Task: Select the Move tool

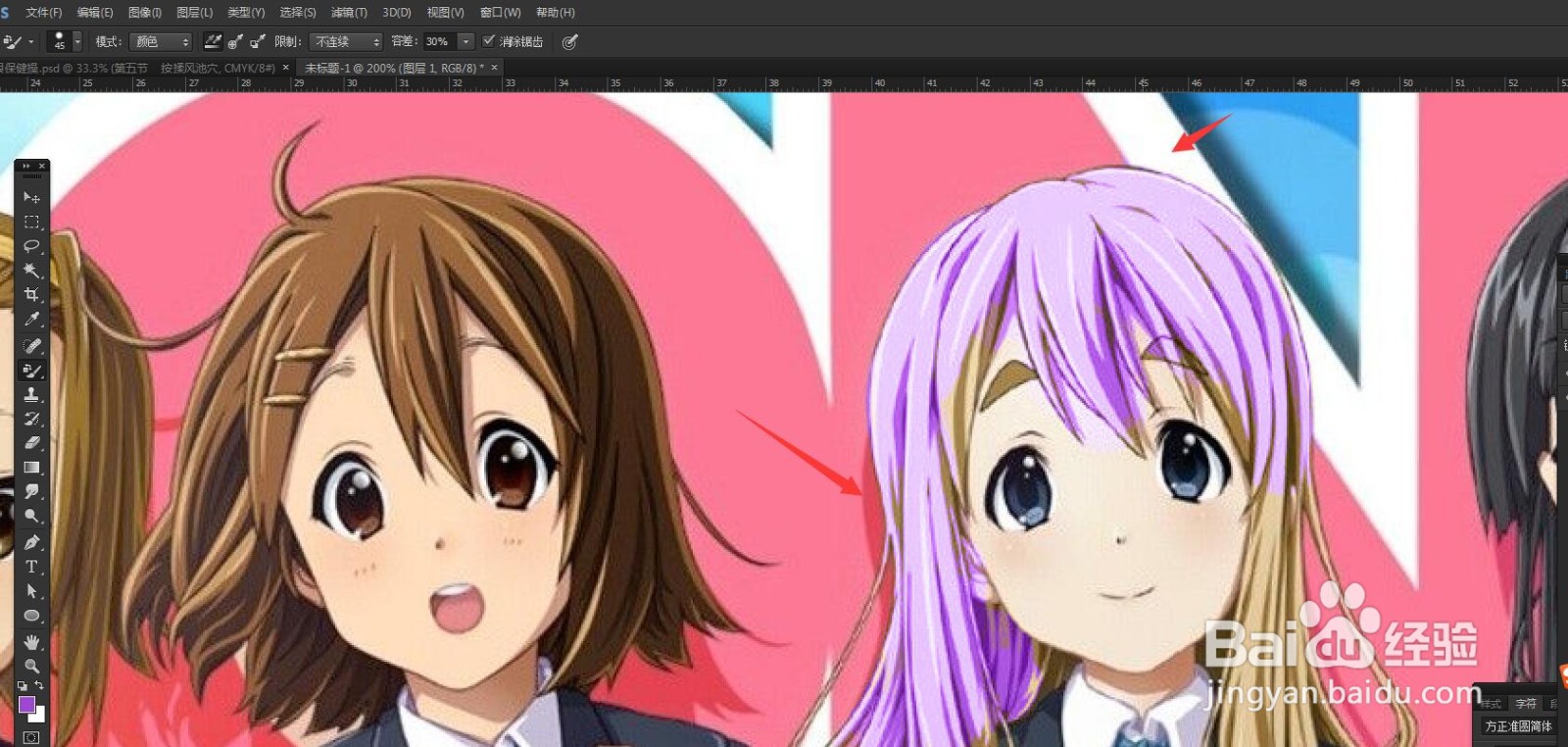Action: [x=31, y=197]
